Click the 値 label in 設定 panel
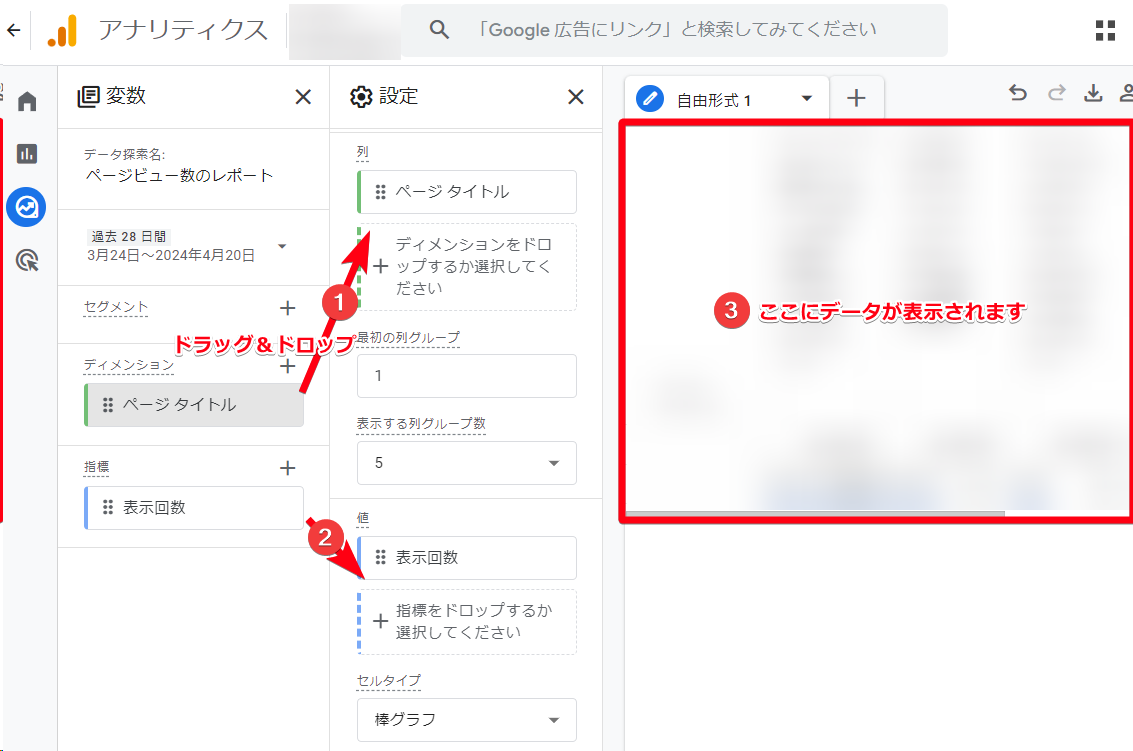The height and width of the screenshot is (751, 1133). point(363,518)
